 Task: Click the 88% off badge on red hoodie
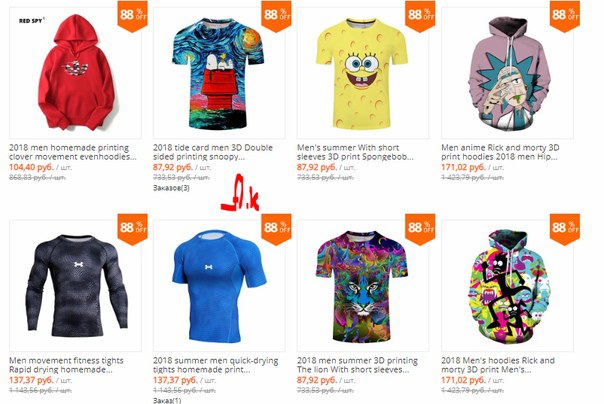coord(133,16)
